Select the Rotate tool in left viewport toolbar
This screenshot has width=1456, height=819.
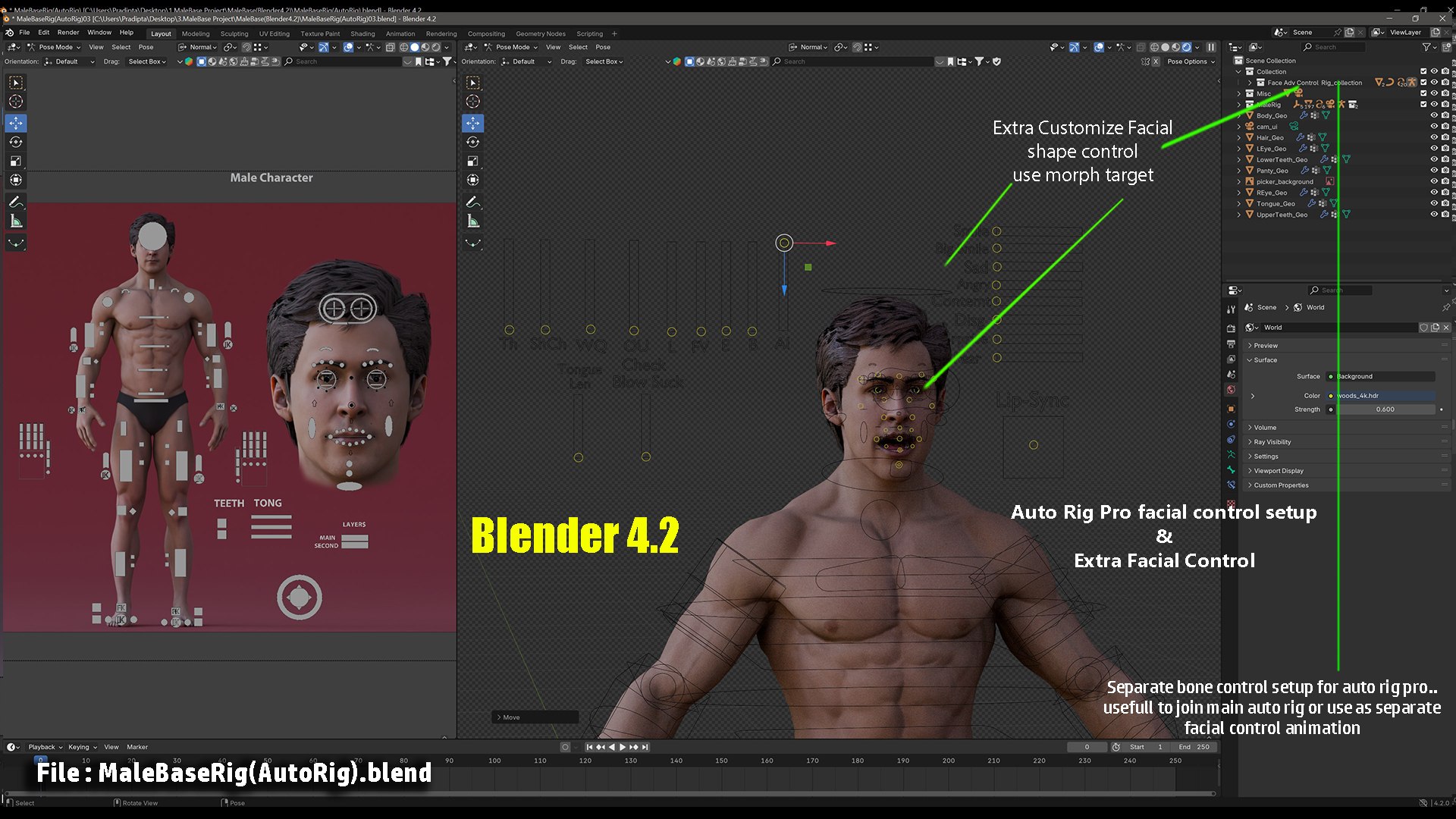(x=16, y=142)
